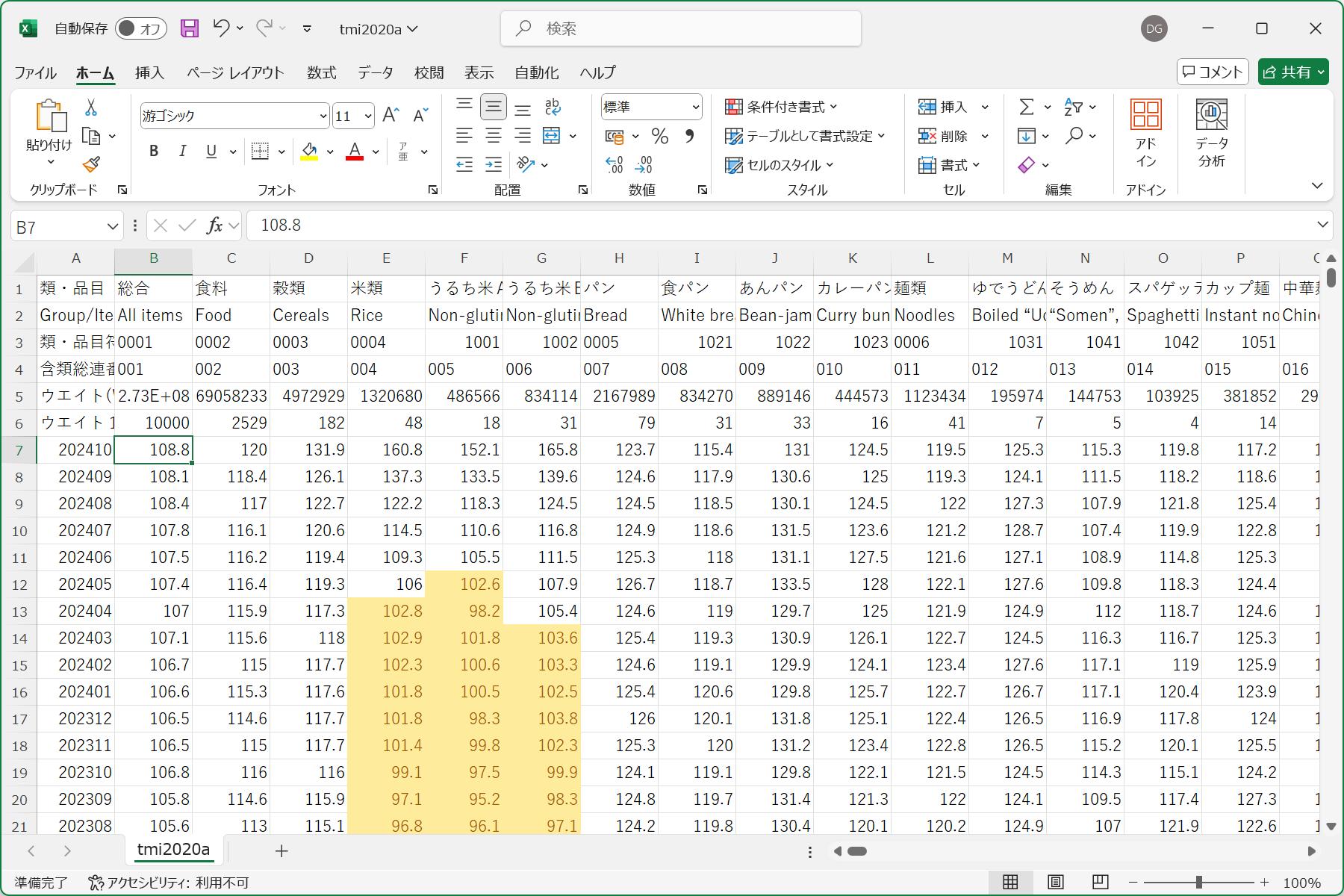This screenshot has width=1344, height=896.
Task: Switch to the 校閲 ribbon tab
Action: tap(429, 72)
